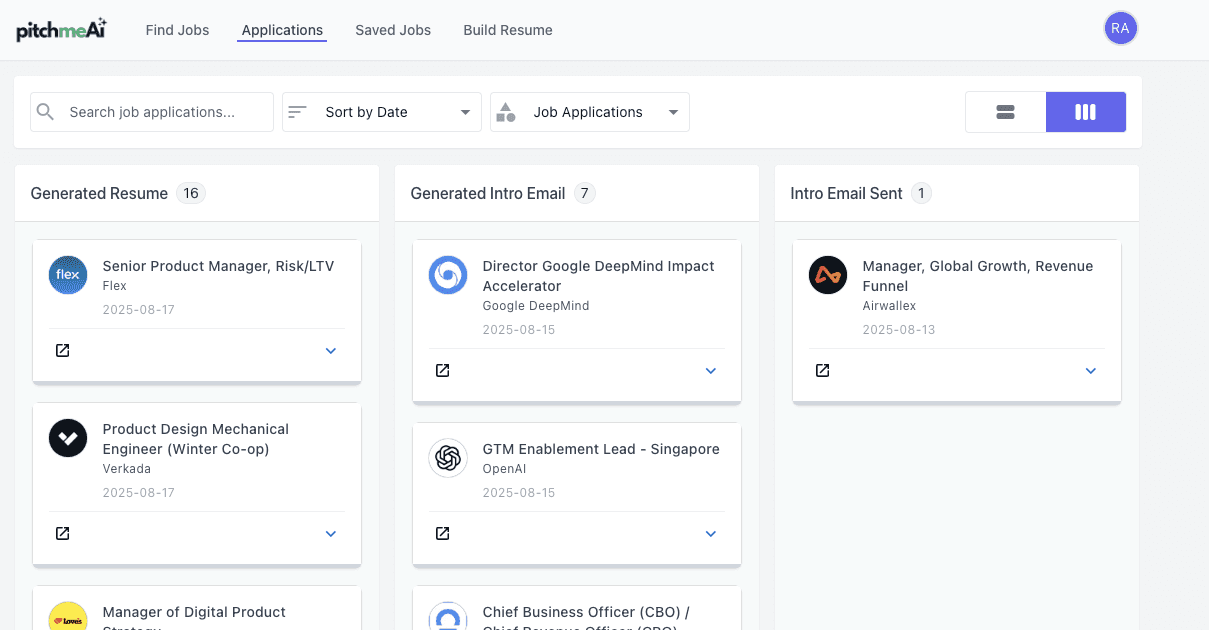Switch to list view layout
This screenshot has width=1209, height=630.
pyautogui.click(x=1005, y=111)
